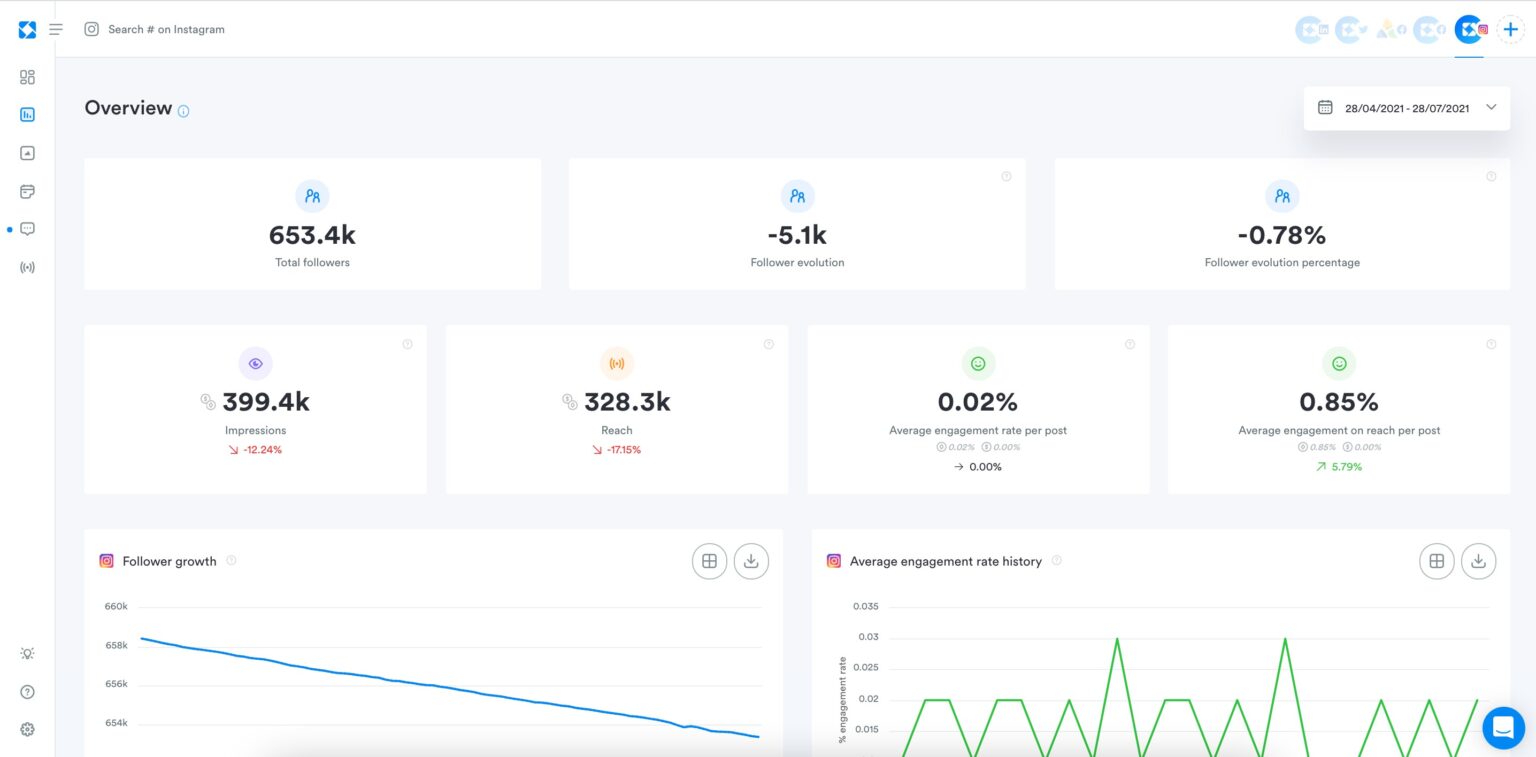This screenshot has width=1536, height=757.
Task: Select the live broadcast sidebar icon
Action: [x=27, y=267]
